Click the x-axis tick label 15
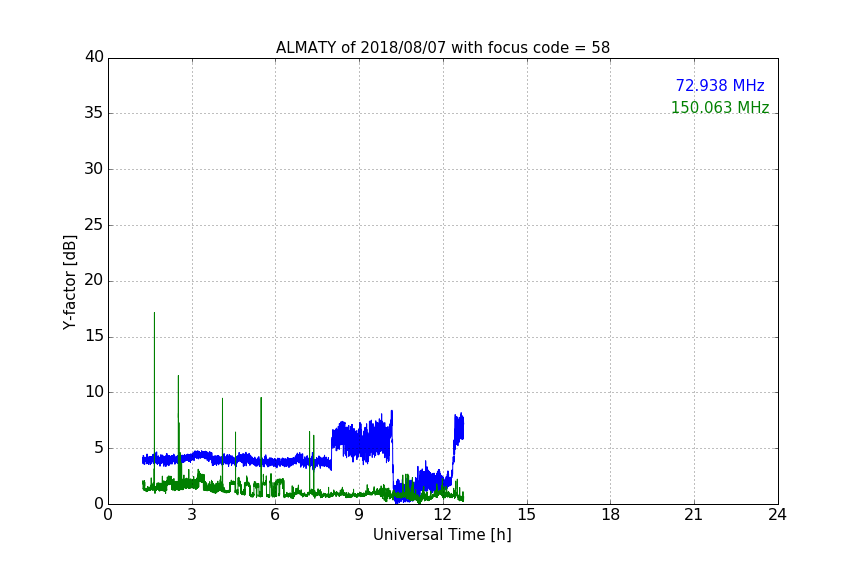The width and height of the screenshot is (864, 576). click(x=527, y=515)
